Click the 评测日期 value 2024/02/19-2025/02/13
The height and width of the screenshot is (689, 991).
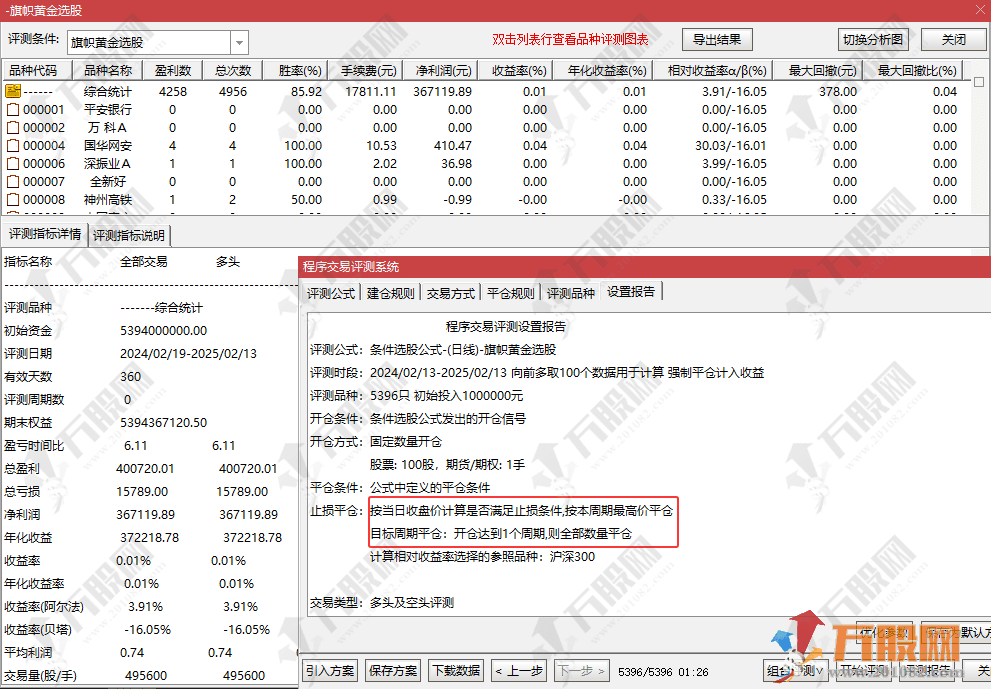coord(188,353)
